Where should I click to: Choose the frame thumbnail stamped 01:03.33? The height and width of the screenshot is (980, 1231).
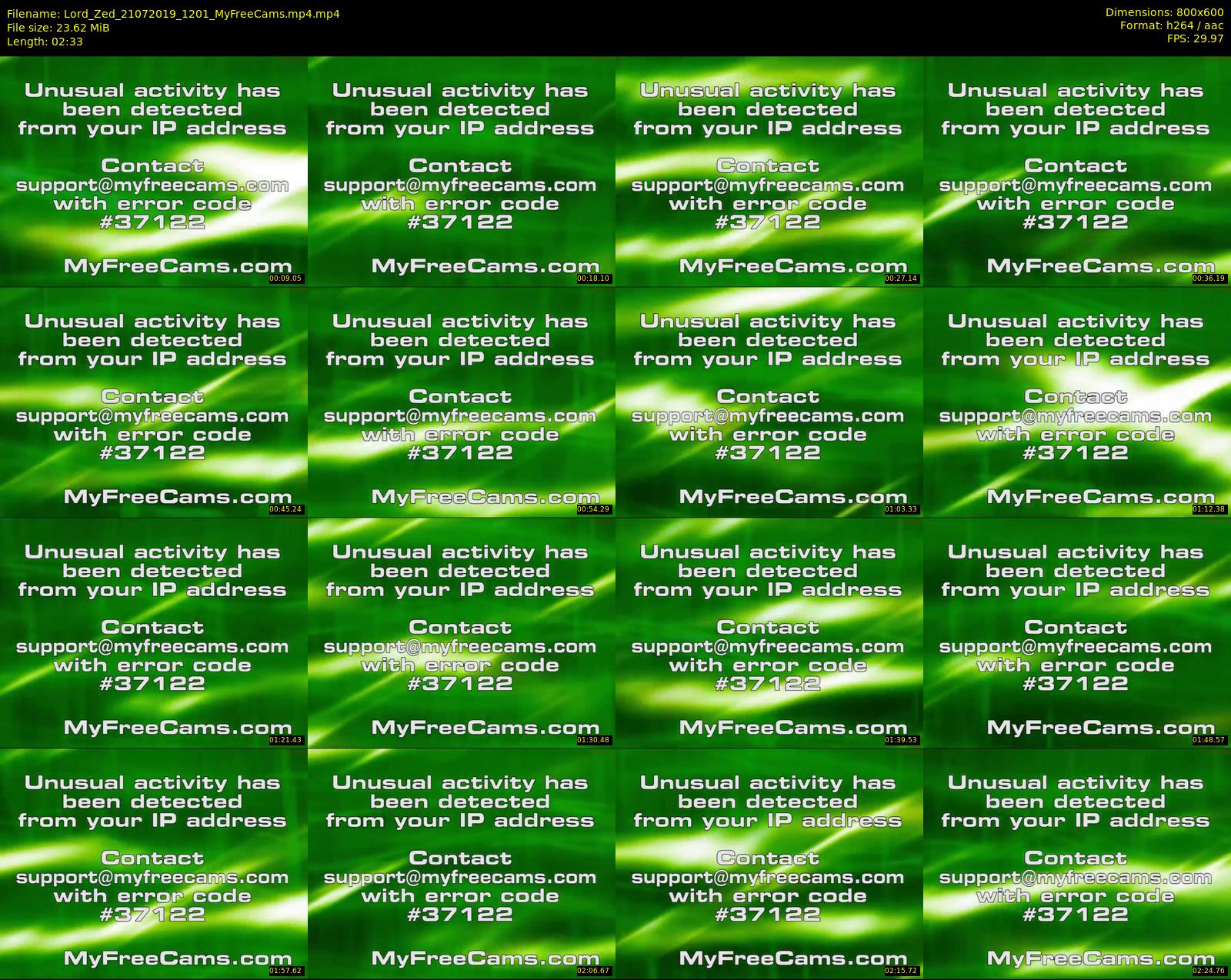coord(769,402)
